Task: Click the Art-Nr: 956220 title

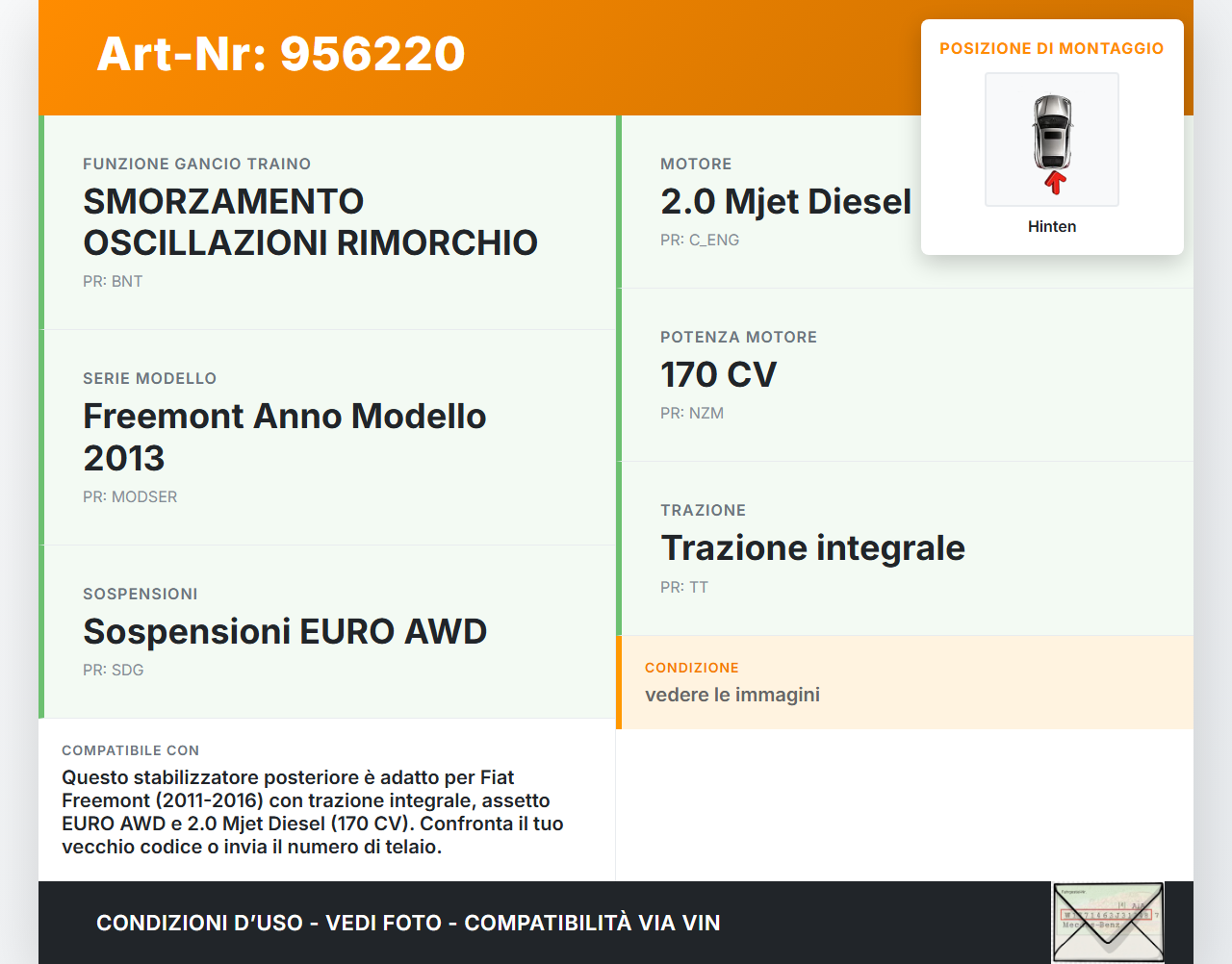Action: 280,55
